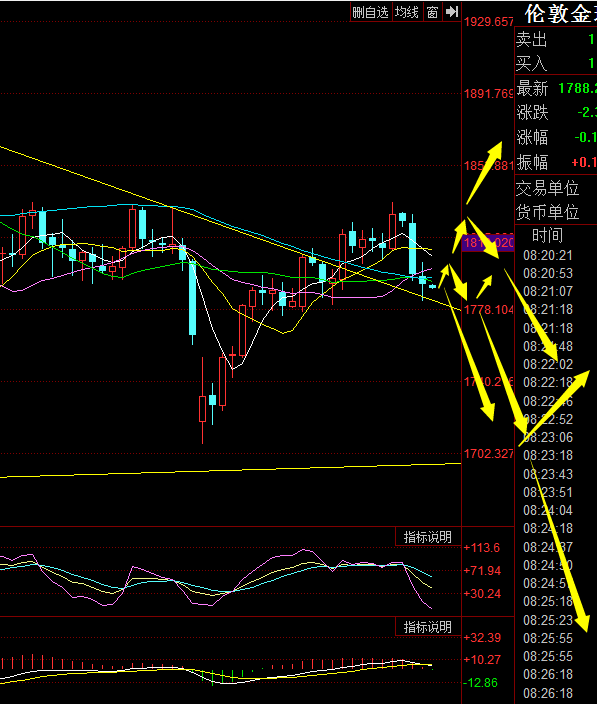Click the 窗 window button

tap(432, 12)
